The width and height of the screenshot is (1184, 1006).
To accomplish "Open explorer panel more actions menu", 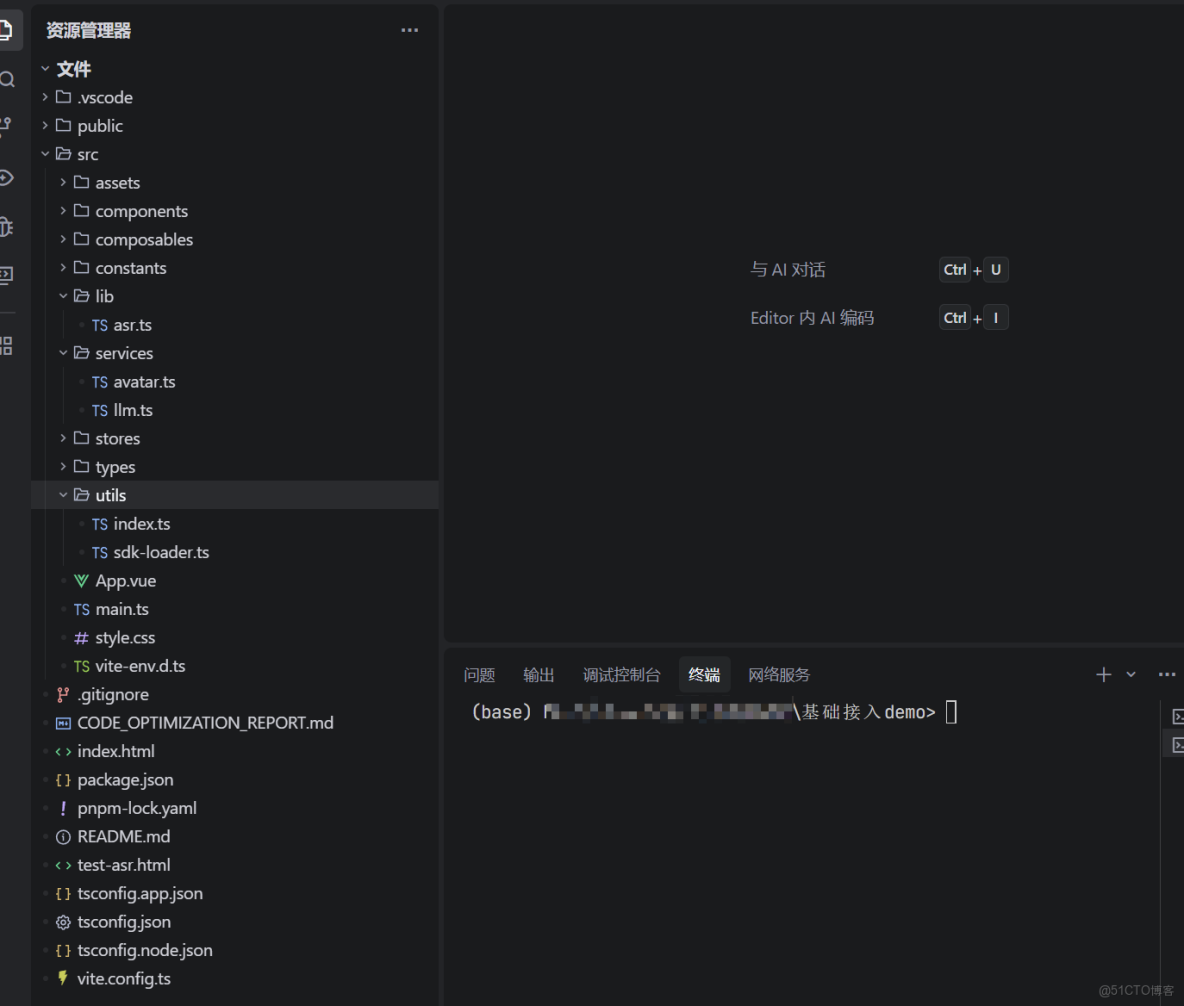I will (409, 30).
